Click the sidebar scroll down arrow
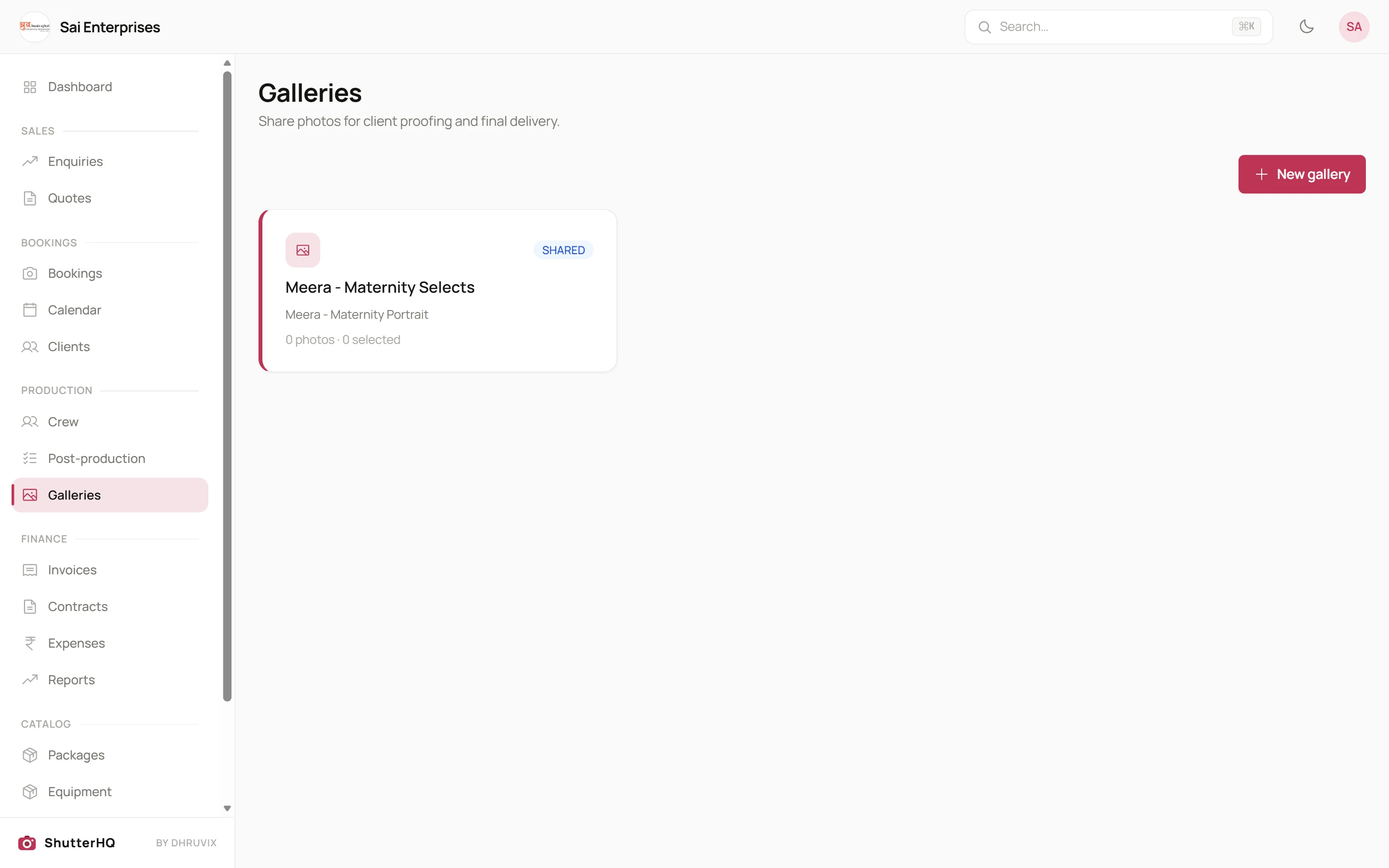 pyautogui.click(x=227, y=808)
